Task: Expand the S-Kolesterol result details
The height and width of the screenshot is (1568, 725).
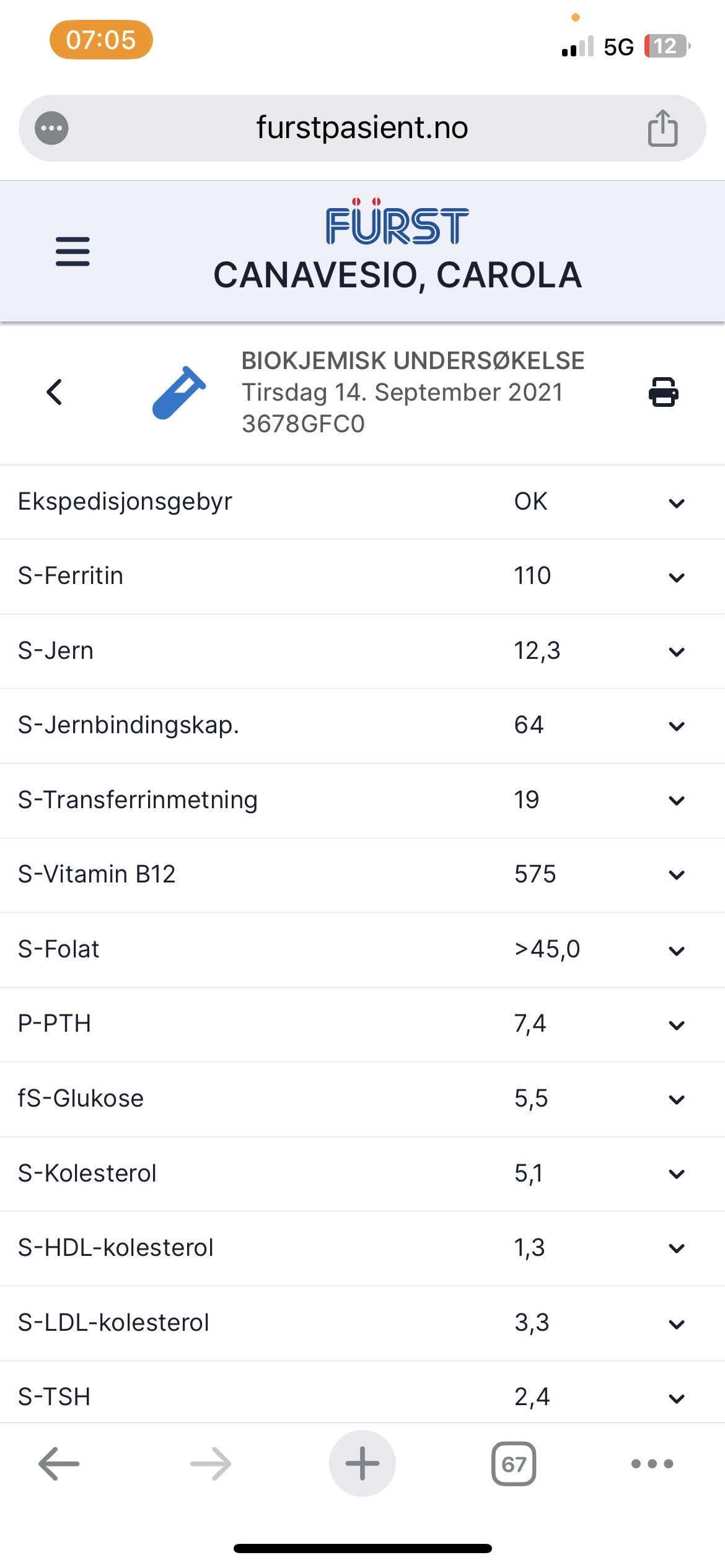Action: (x=677, y=1174)
